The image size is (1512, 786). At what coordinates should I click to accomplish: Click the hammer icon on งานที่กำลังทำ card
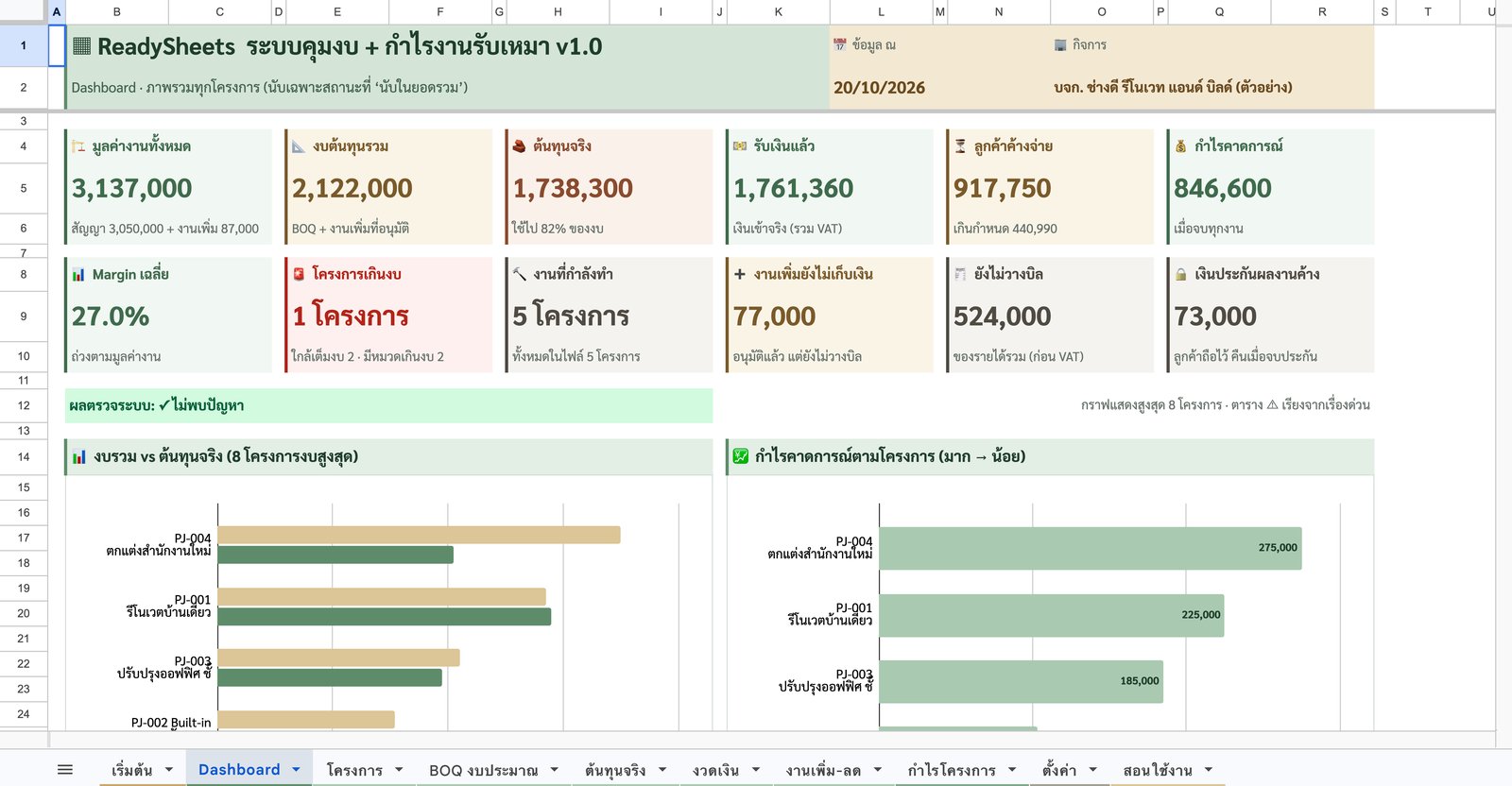tap(519, 274)
